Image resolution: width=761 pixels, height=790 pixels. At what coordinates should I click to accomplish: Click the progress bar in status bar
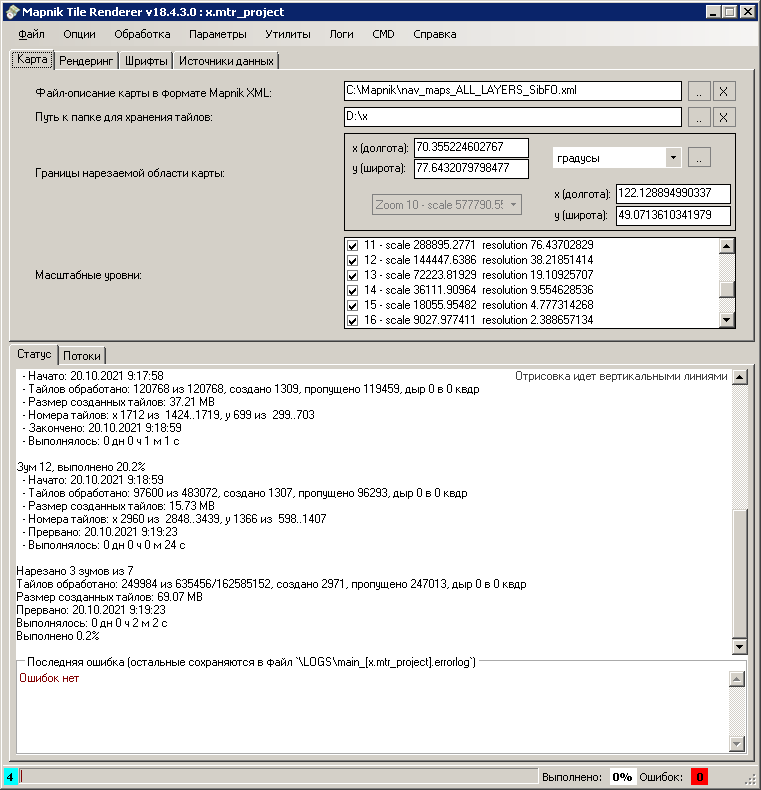pos(278,777)
